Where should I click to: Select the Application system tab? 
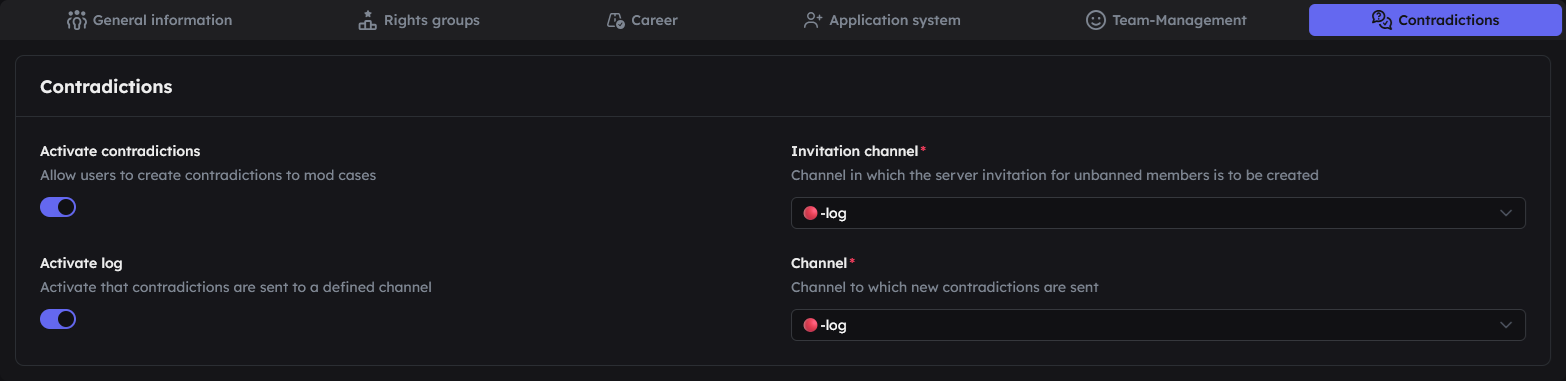coord(882,20)
